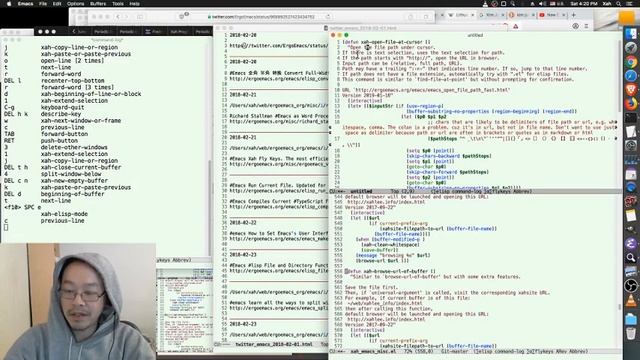Open VLC cone icon in Dock
This screenshot has width=640, height=360.
[631, 300]
